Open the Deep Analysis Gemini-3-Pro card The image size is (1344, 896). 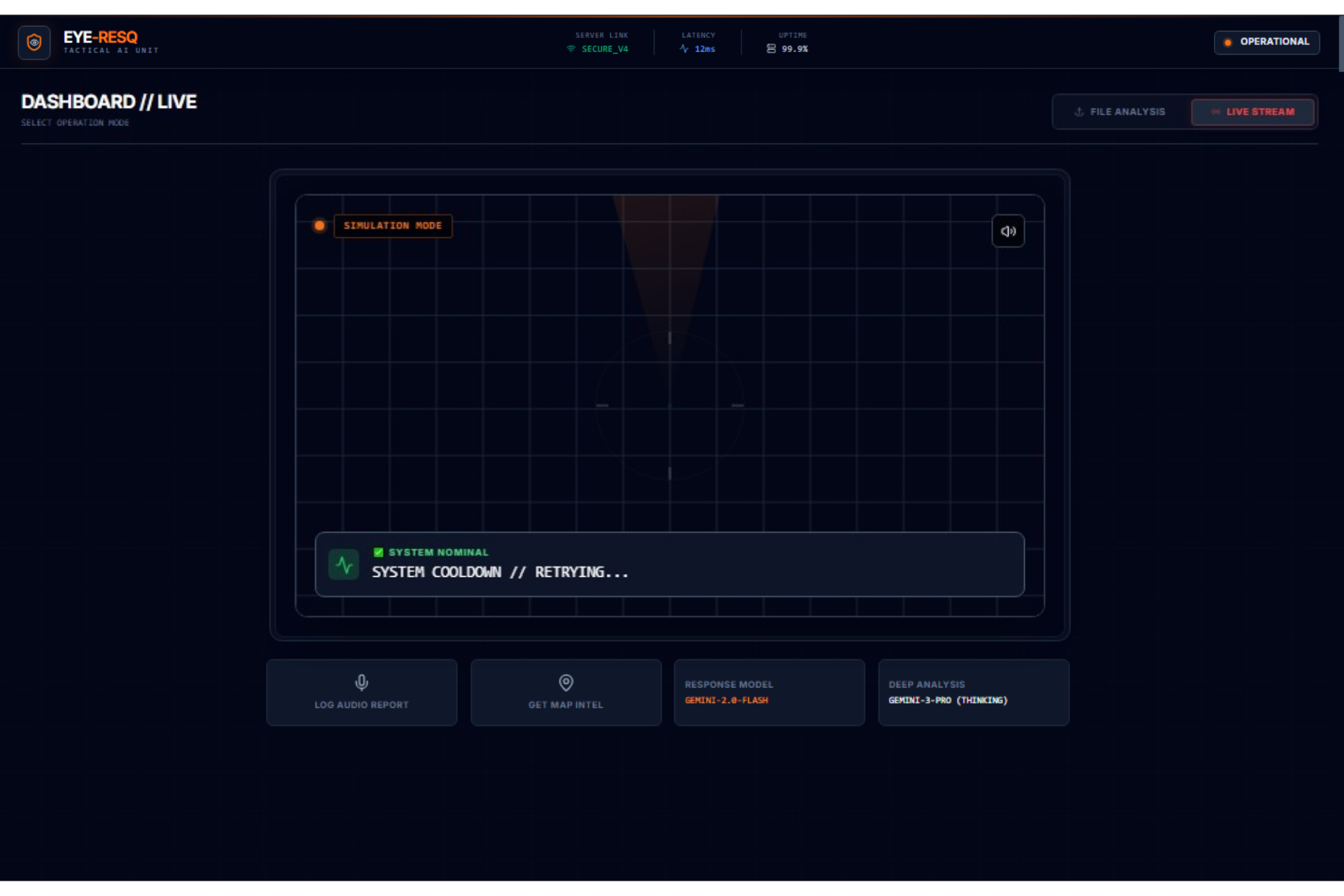coord(973,692)
